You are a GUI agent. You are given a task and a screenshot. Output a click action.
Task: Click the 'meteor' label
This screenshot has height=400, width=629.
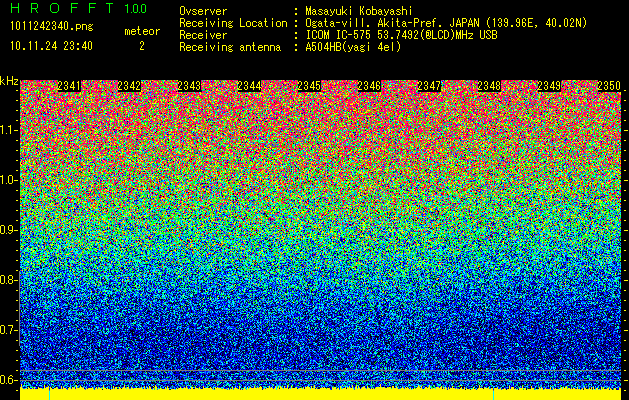pos(142,31)
